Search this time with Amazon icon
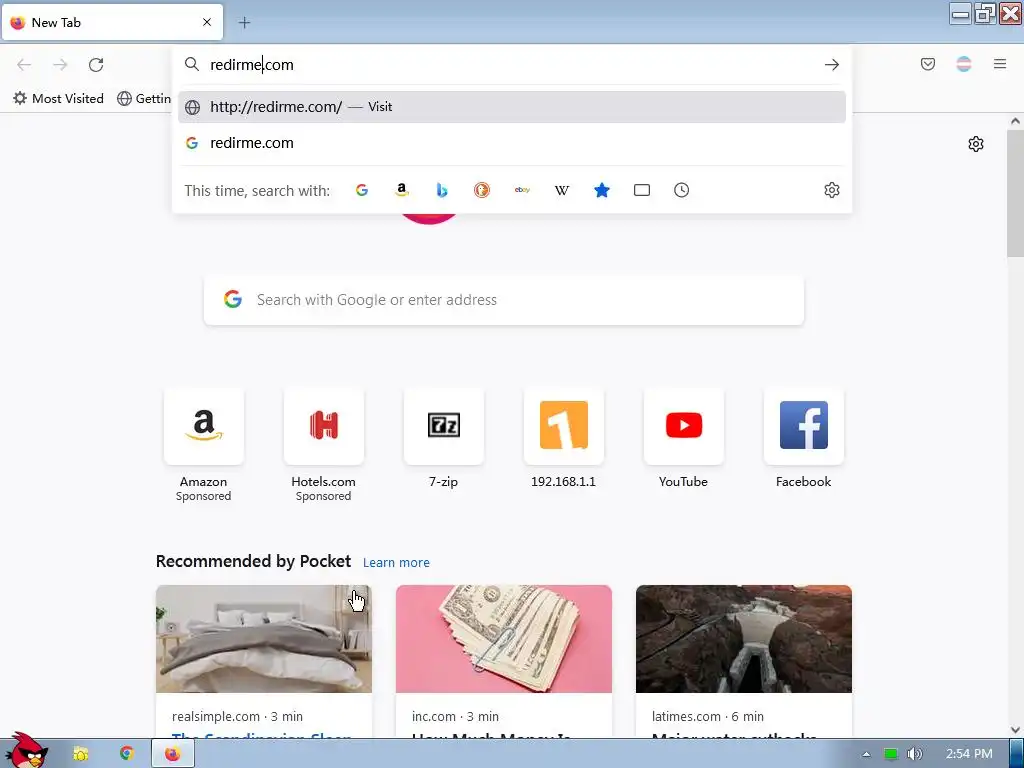This screenshot has height=768, width=1024. point(402,190)
